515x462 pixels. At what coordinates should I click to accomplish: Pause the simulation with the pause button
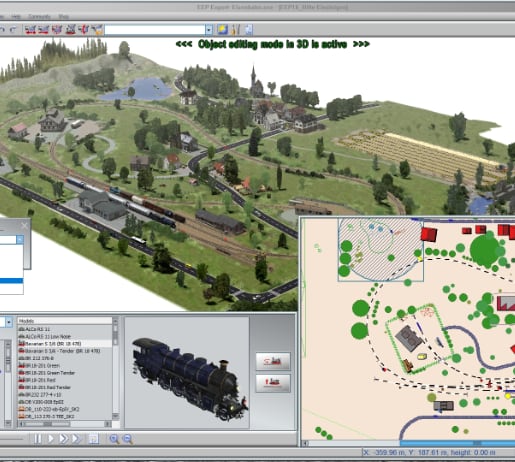tap(38, 439)
